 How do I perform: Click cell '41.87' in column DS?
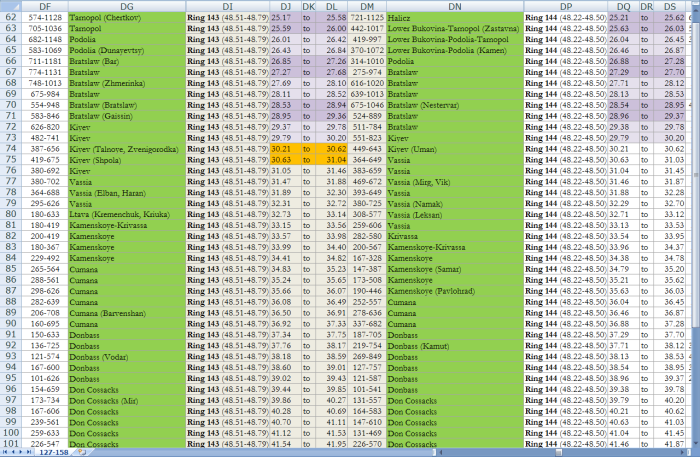point(670,444)
